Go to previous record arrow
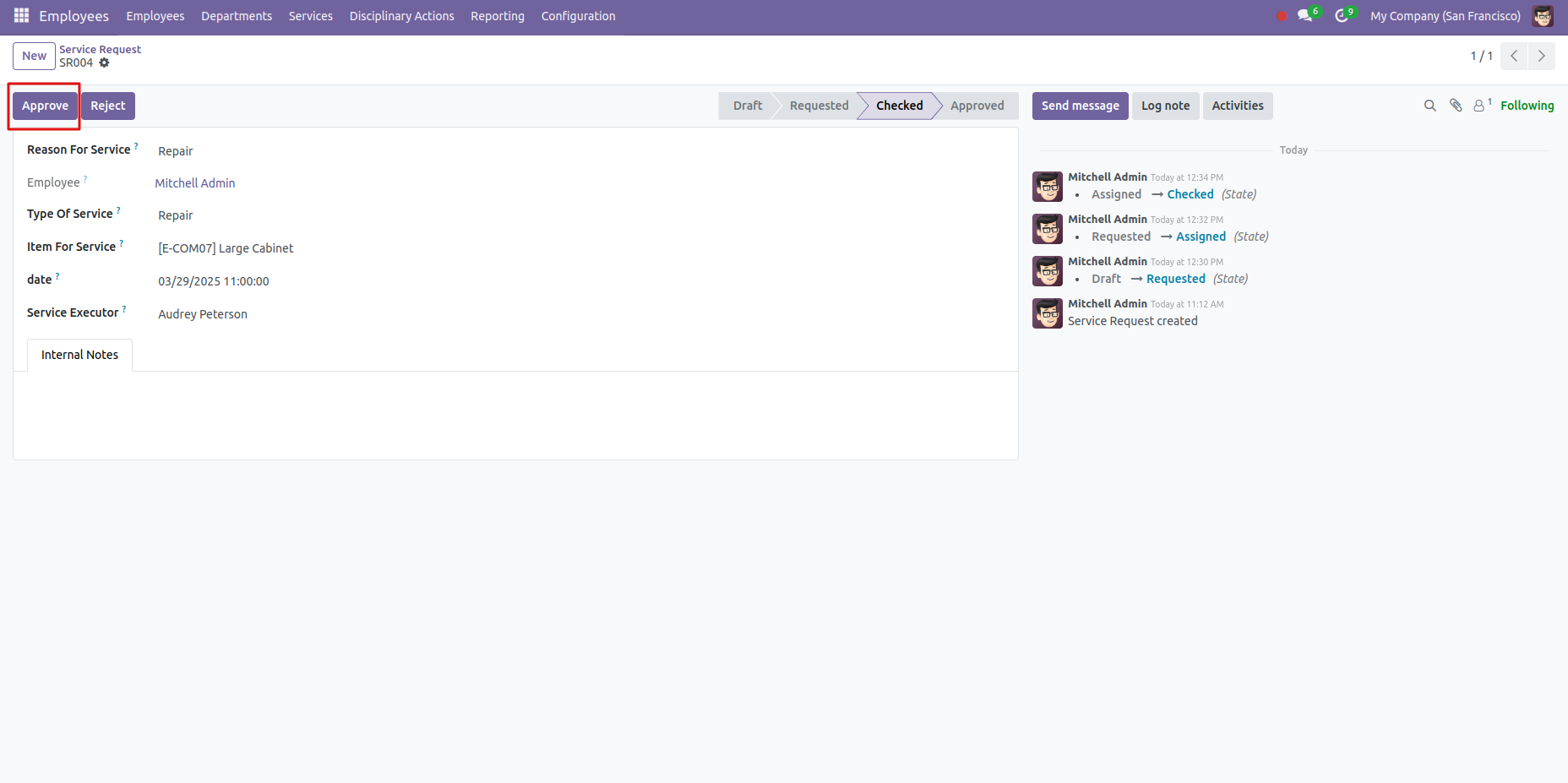The width and height of the screenshot is (1568, 783). (1514, 57)
